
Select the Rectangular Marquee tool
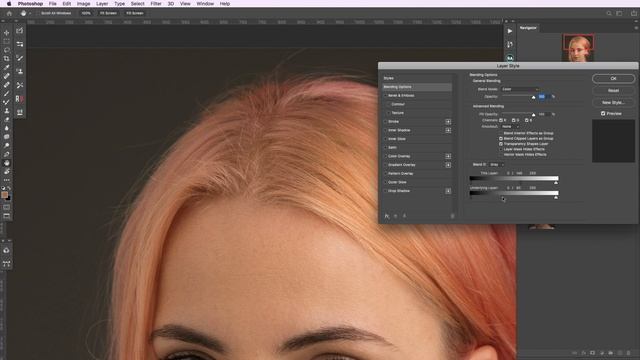point(7,41)
